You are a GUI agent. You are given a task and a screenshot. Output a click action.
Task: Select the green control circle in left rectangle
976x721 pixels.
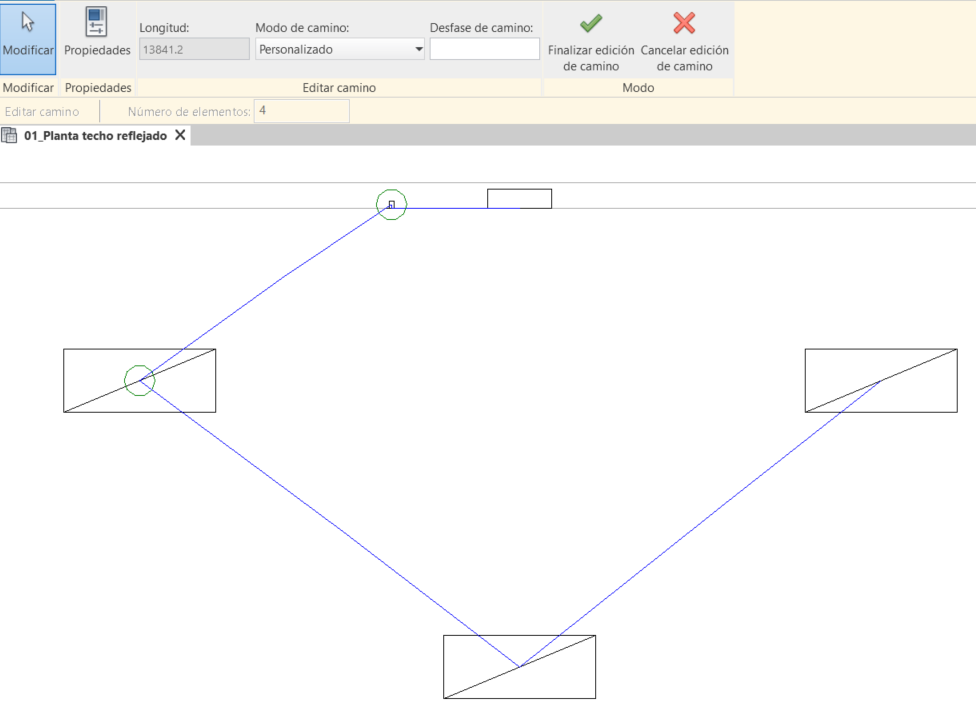139,380
